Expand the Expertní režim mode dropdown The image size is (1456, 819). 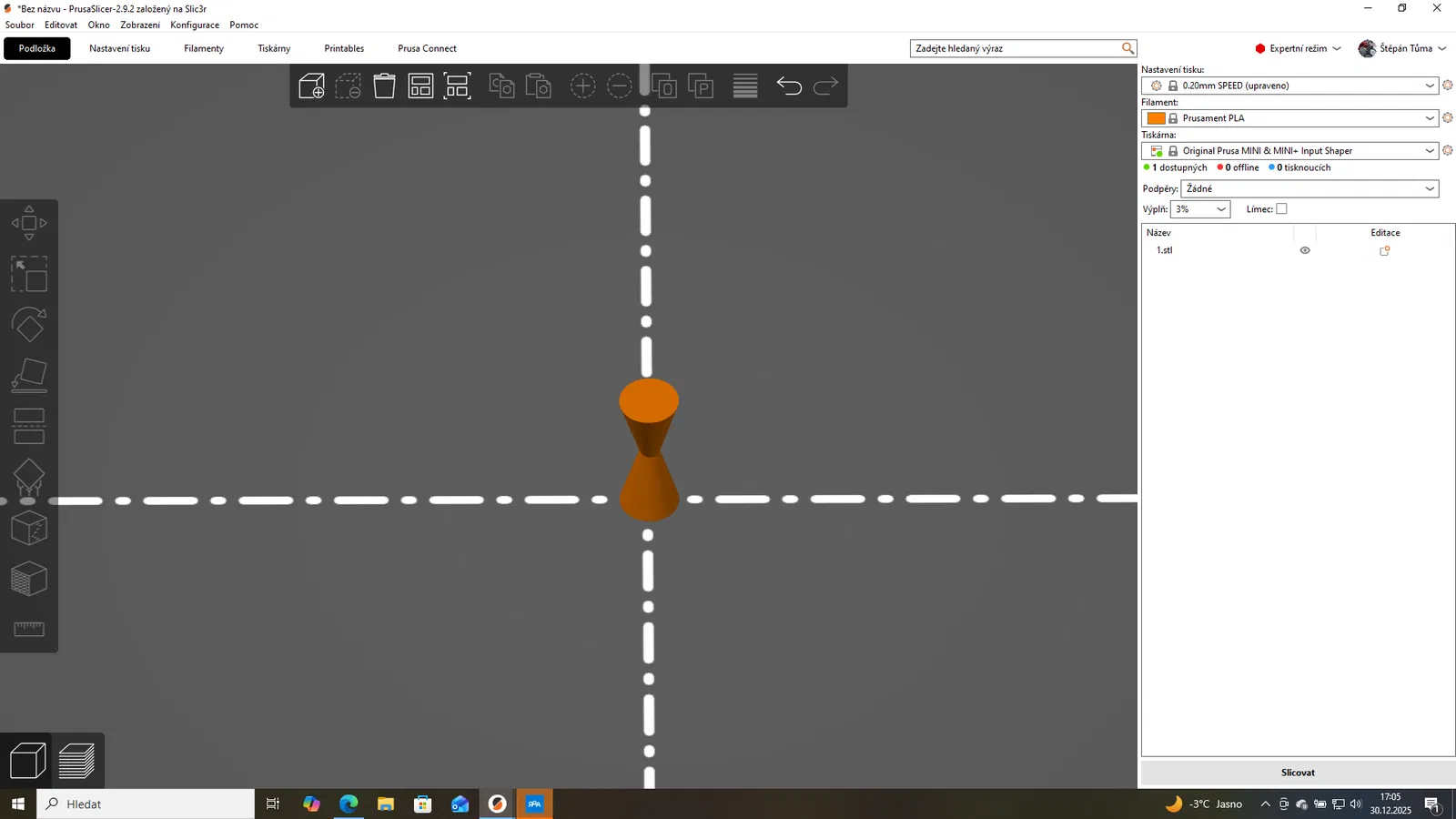1298,49
